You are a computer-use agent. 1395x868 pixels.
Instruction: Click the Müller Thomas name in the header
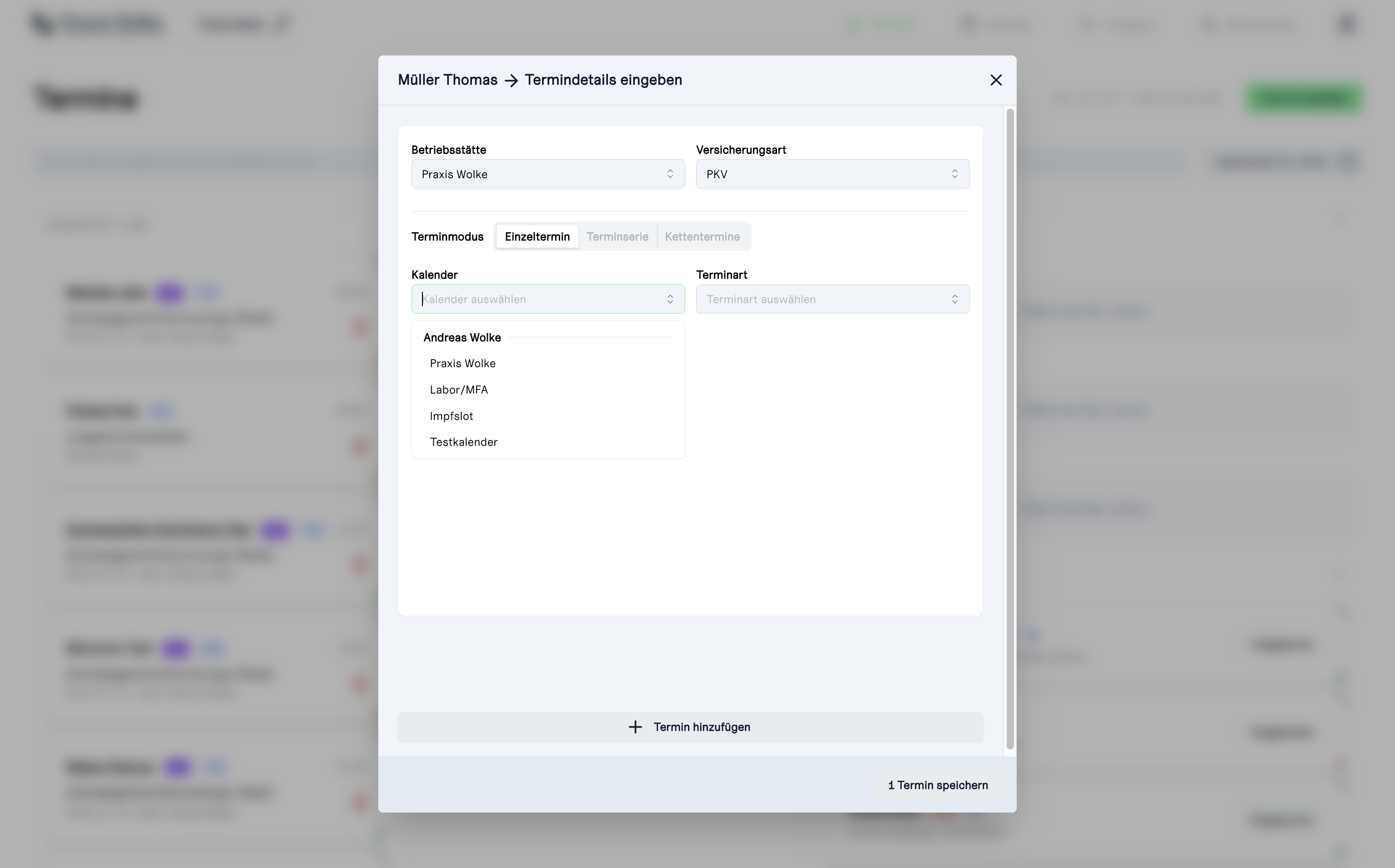tap(447, 80)
